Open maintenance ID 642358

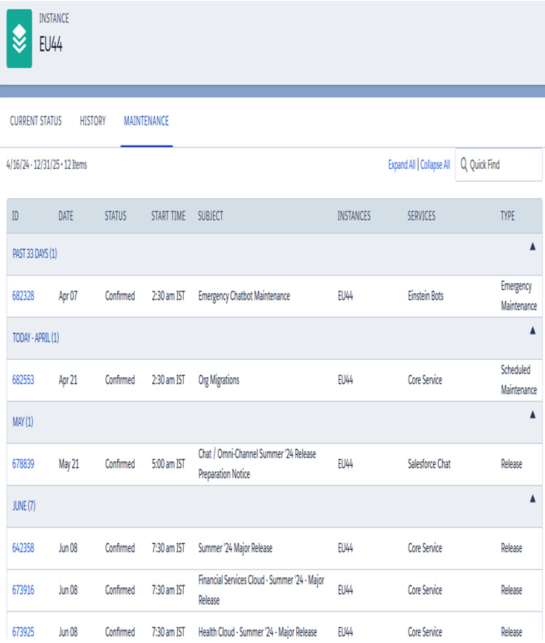pos(23,548)
